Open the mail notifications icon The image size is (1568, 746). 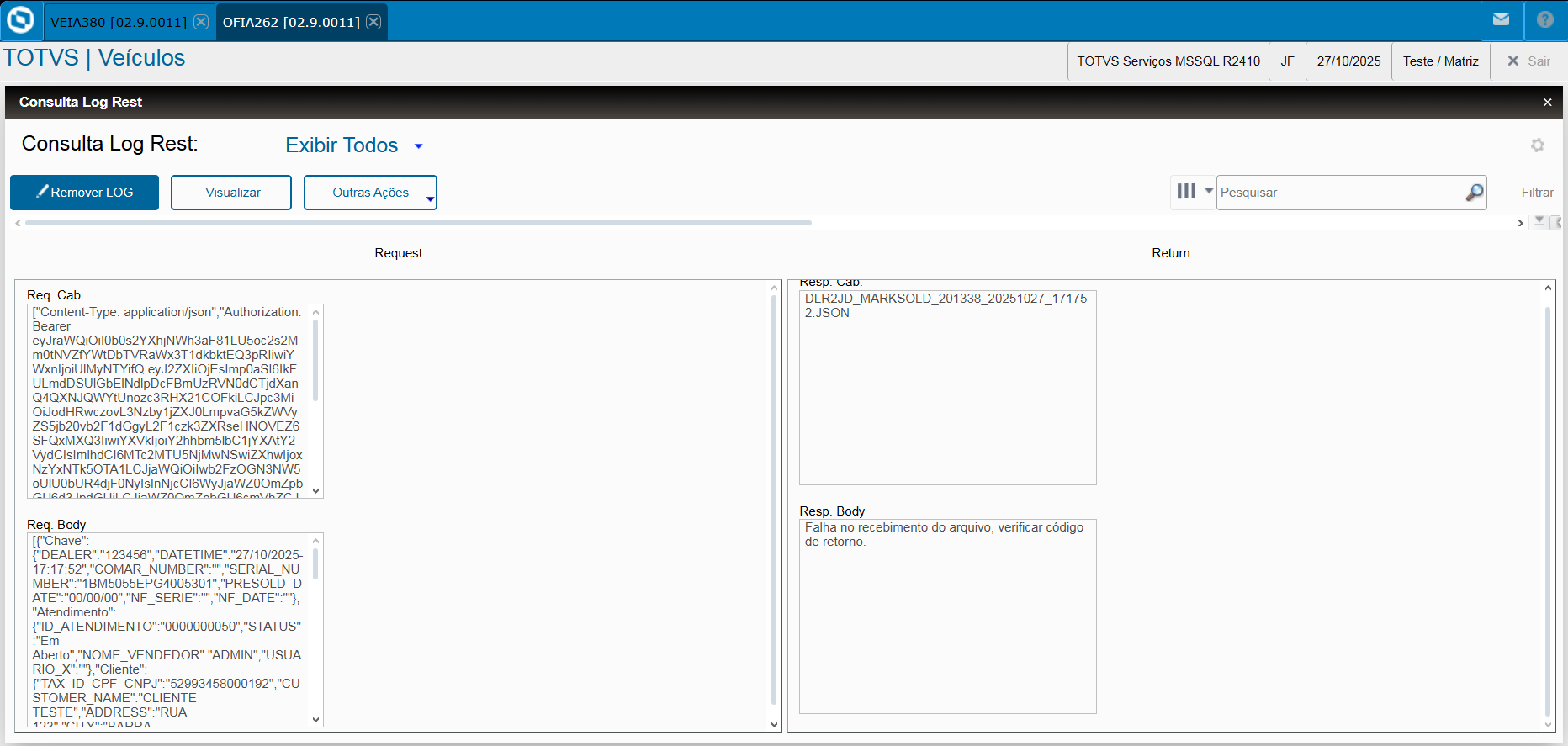(1502, 20)
